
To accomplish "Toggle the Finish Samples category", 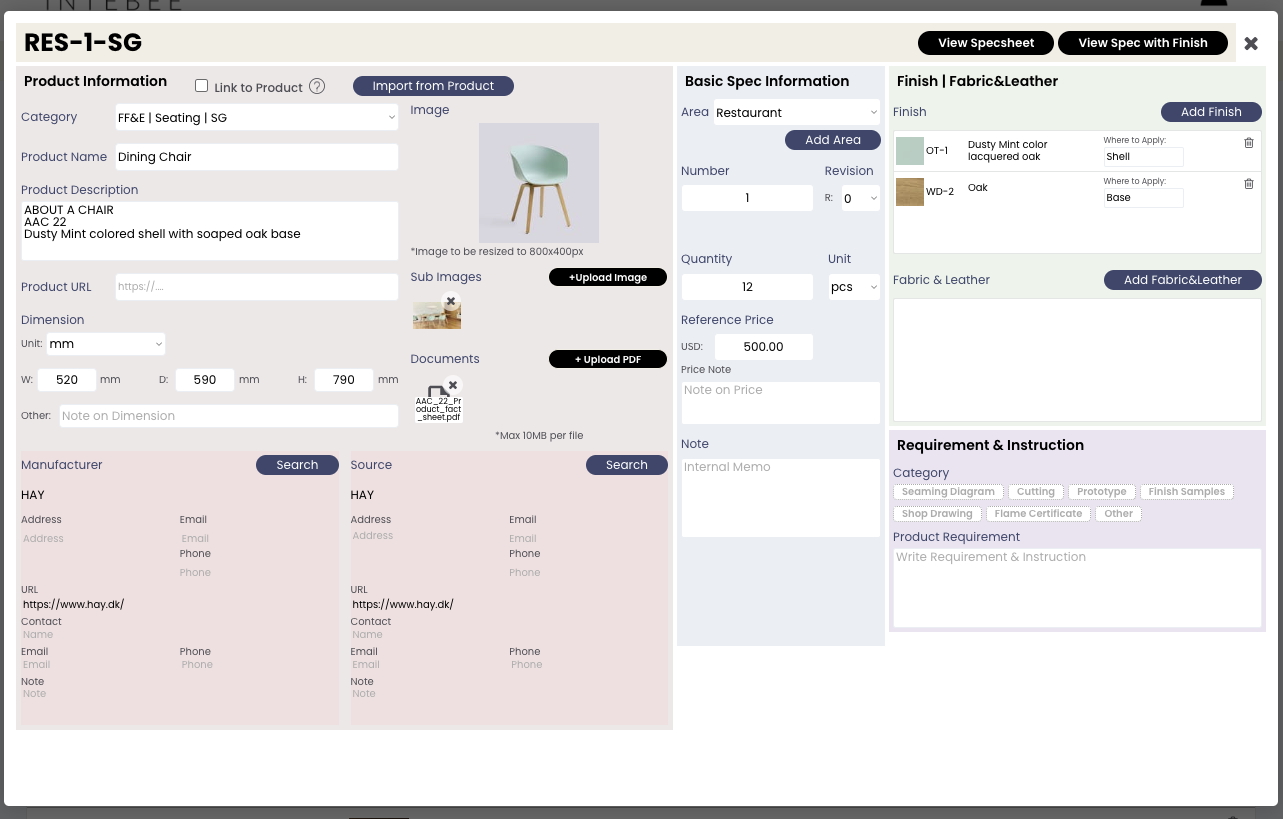I will coord(1187,492).
